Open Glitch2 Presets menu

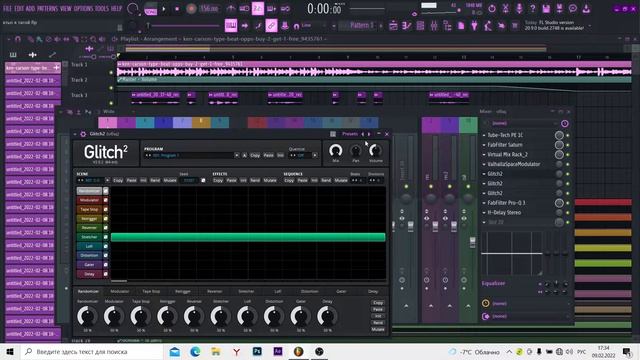[x=349, y=134]
